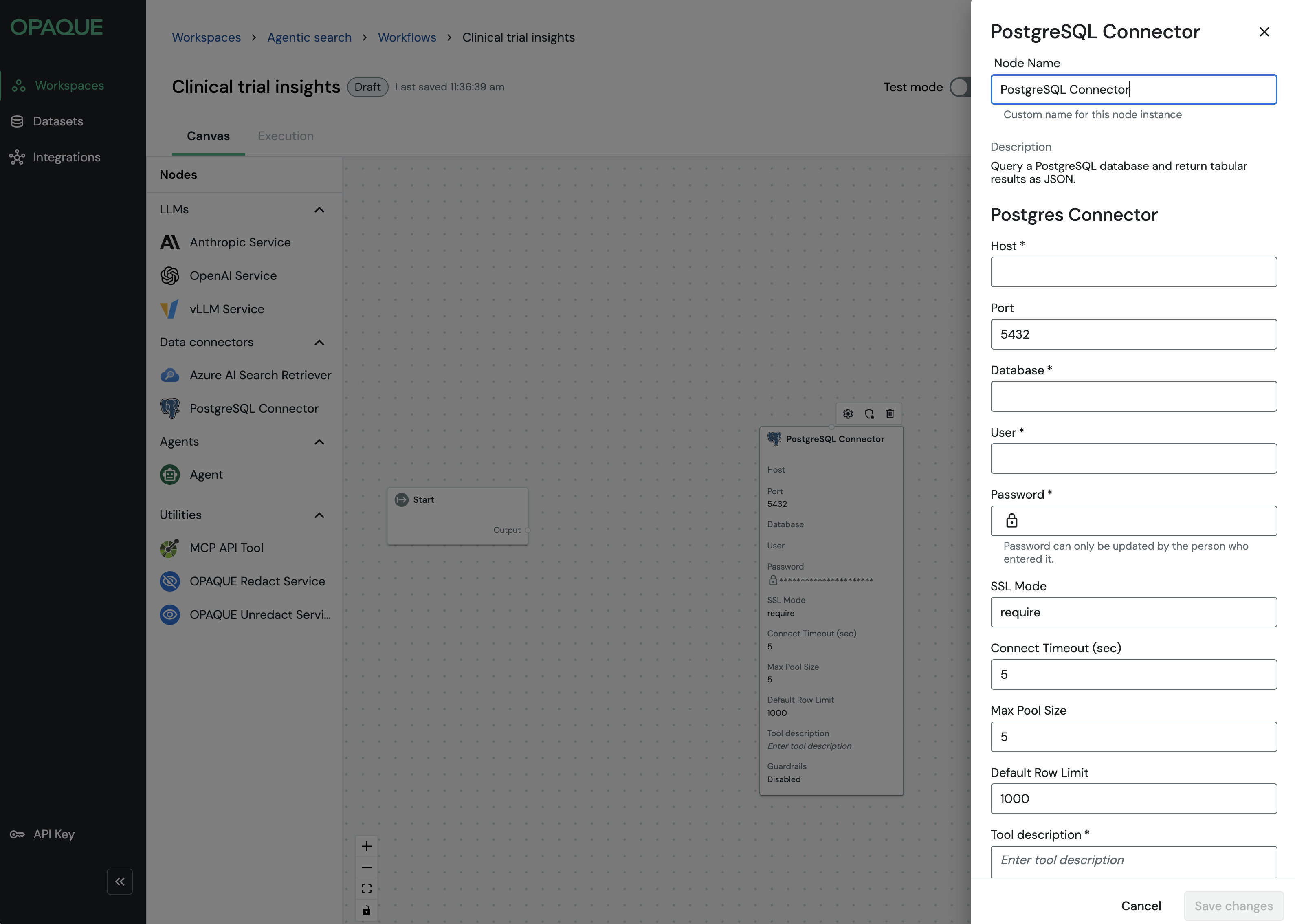Switch to the Execution tab
This screenshot has width=1295, height=924.
pyautogui.click(x=286, y=136)
